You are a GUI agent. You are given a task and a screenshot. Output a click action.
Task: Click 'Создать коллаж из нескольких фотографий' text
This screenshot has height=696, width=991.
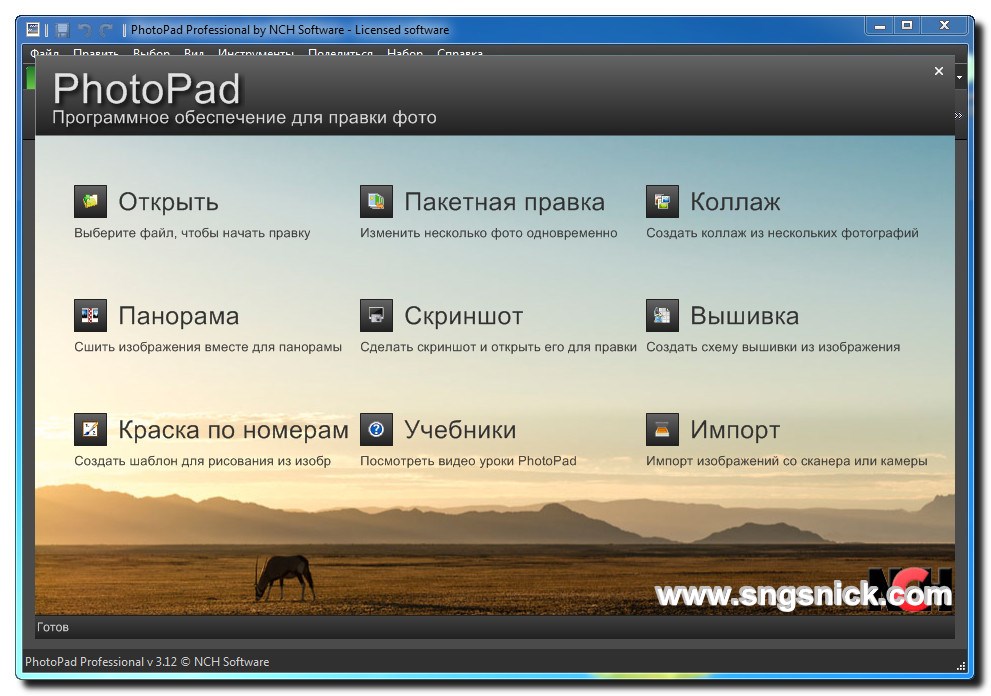[x=782, y=233]
